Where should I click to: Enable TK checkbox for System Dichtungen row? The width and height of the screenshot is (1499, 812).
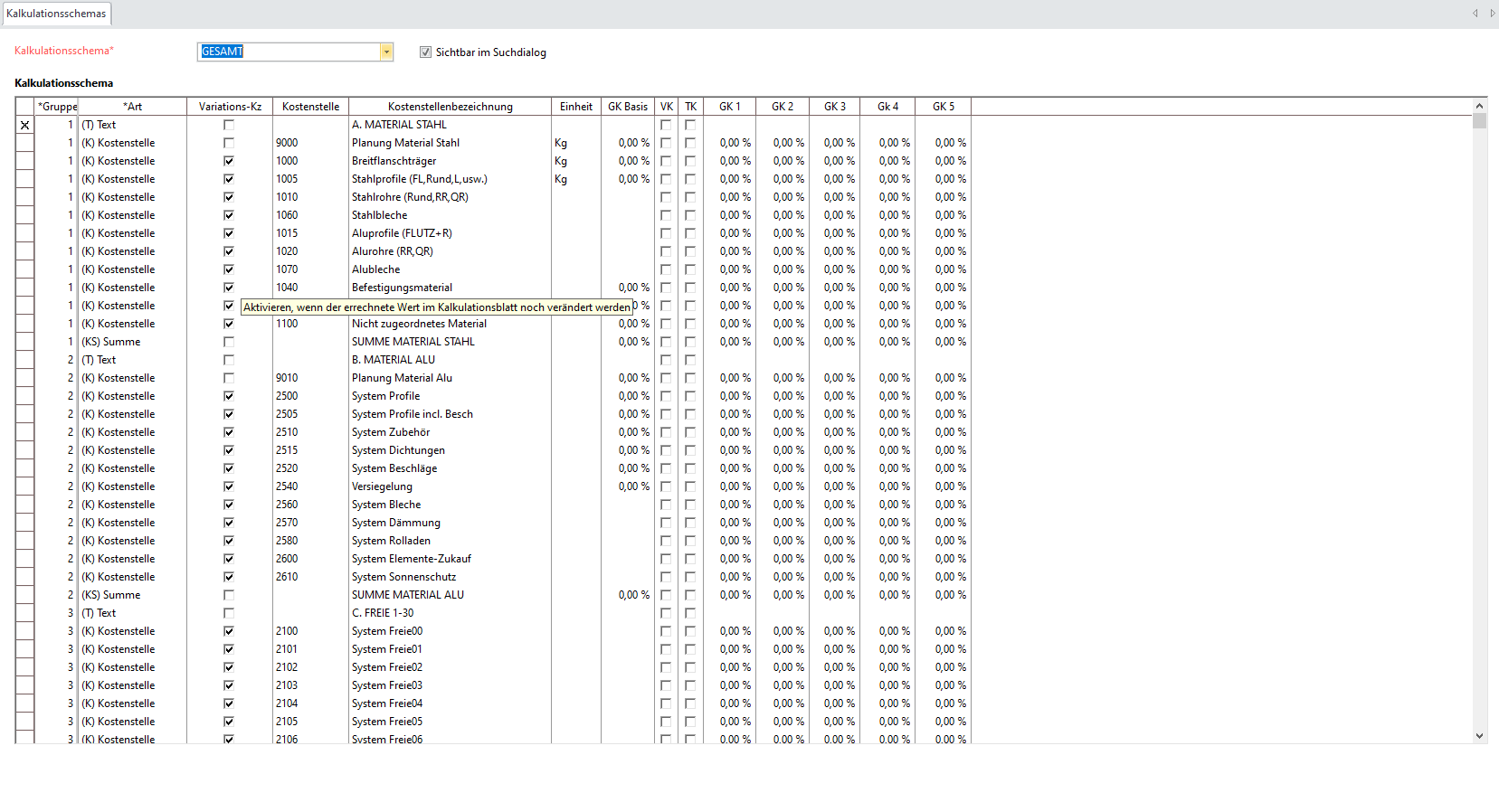click(x=690, y=450)
